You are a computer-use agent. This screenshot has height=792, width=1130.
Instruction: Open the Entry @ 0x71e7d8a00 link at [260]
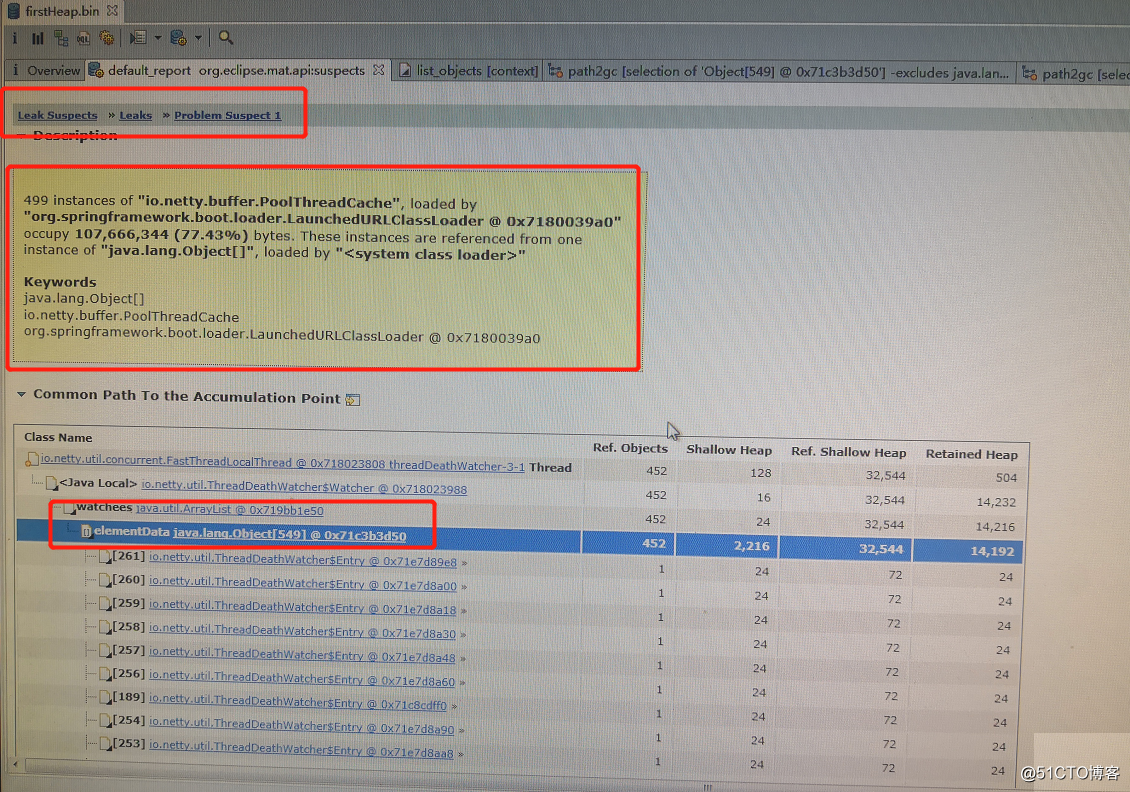pos(303,583)
